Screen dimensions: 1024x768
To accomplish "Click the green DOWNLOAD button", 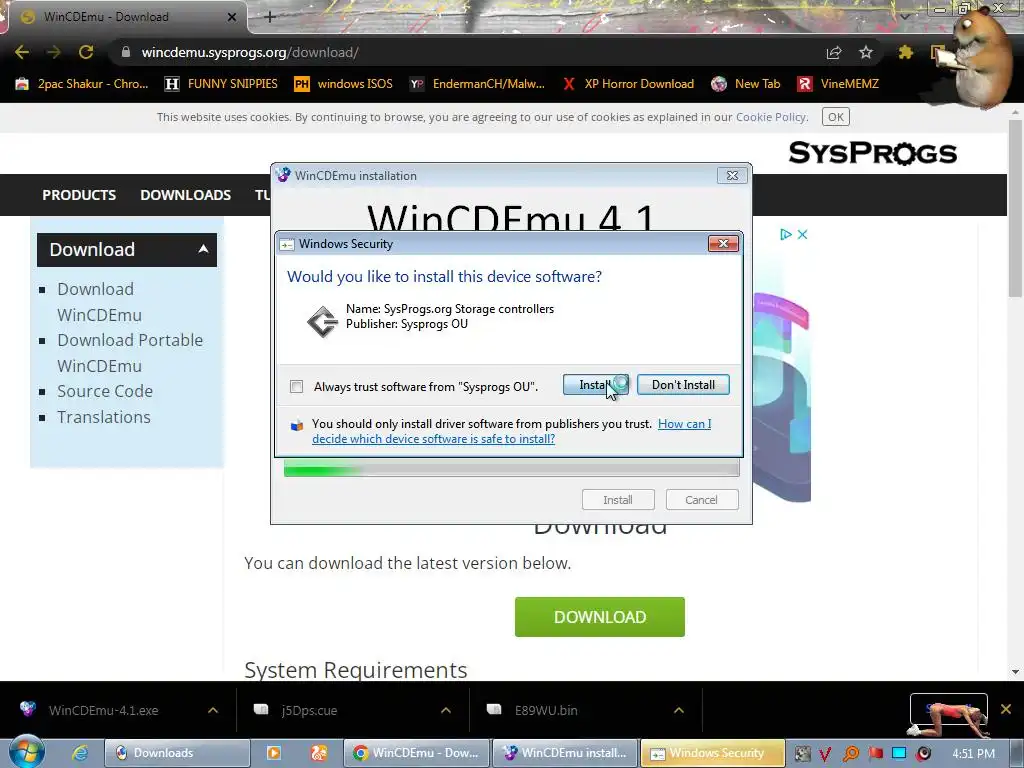I will (600, 617).
